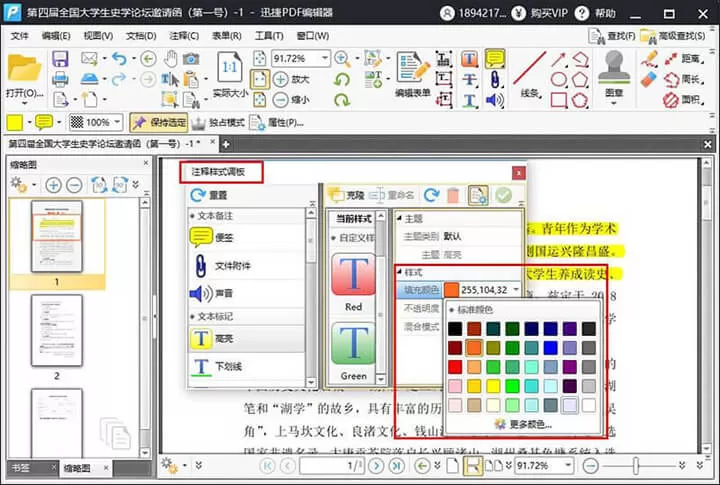Image resolution: width=720 pixels, height=485 pixels.
Task: Click the eraser tool icon
Action: click(x=649, y=79)
